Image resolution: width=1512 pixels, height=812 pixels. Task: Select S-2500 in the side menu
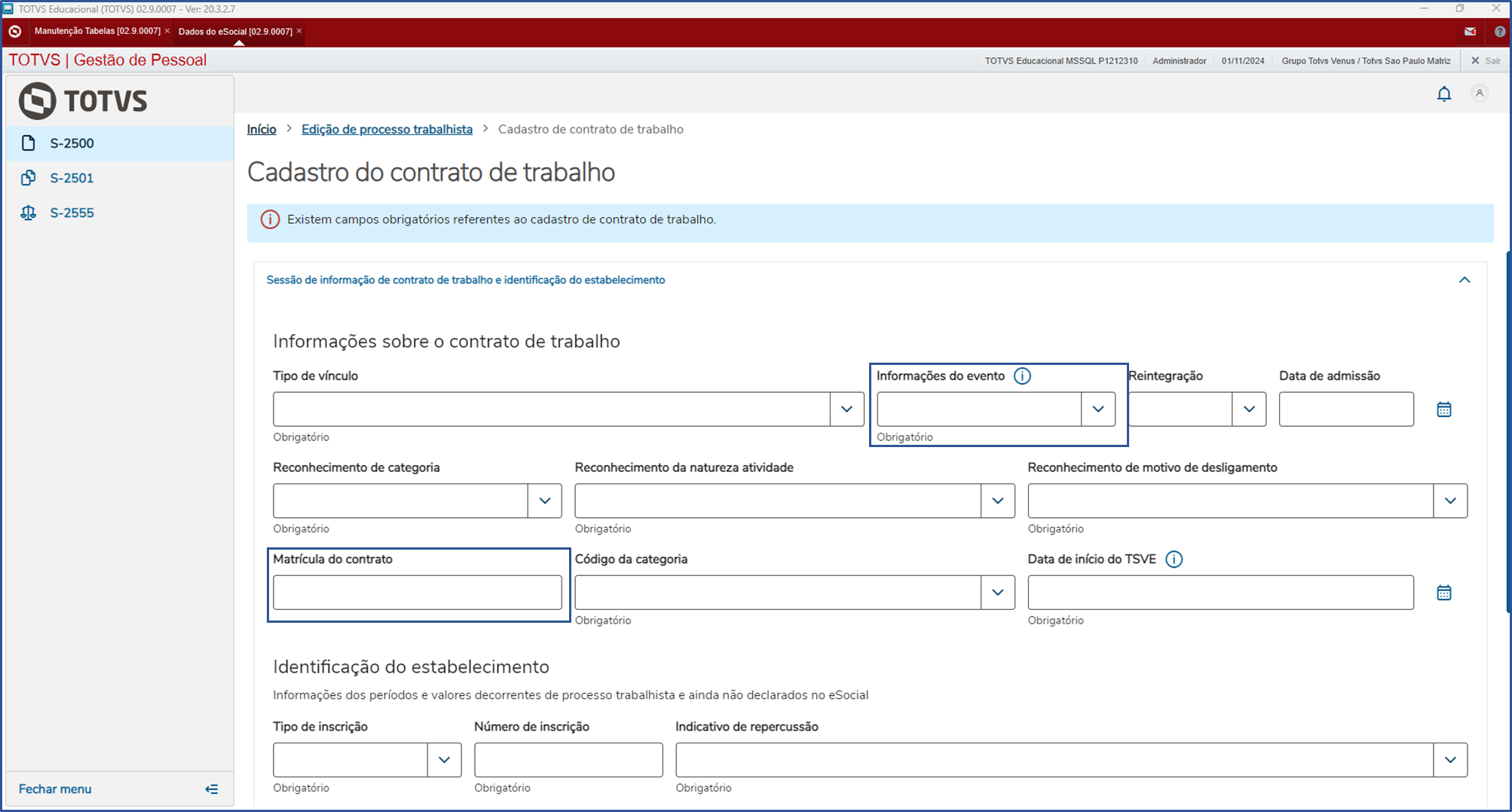tap(120, 143)
